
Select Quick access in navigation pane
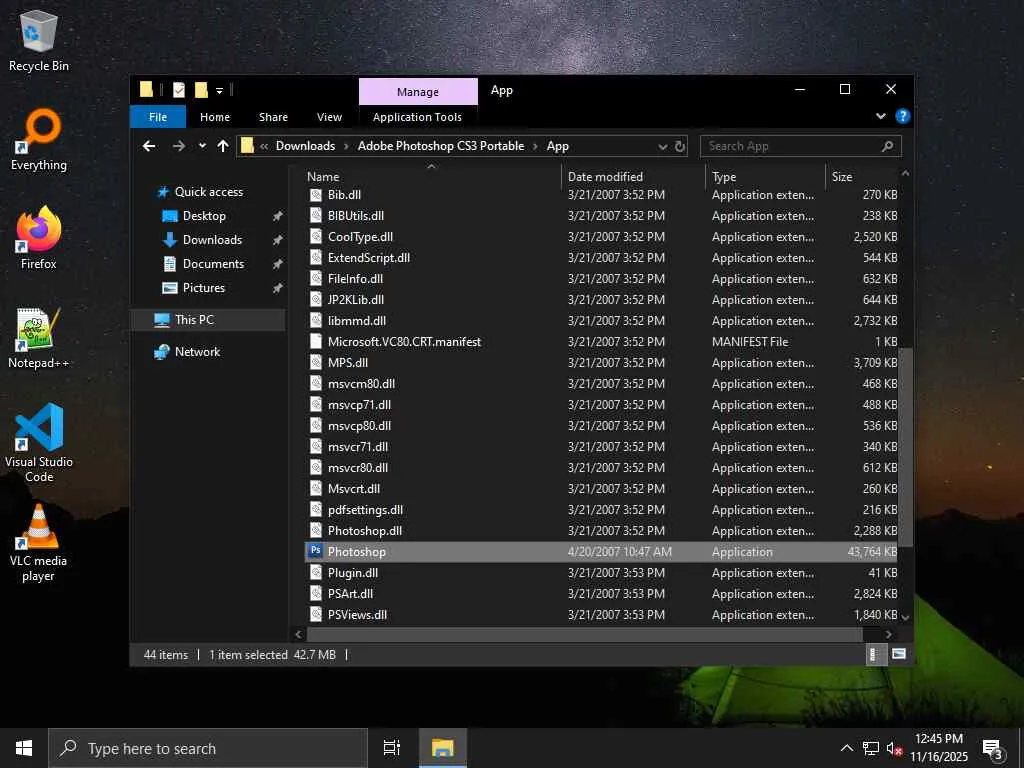pyautogui.click(x=208, y=192)
